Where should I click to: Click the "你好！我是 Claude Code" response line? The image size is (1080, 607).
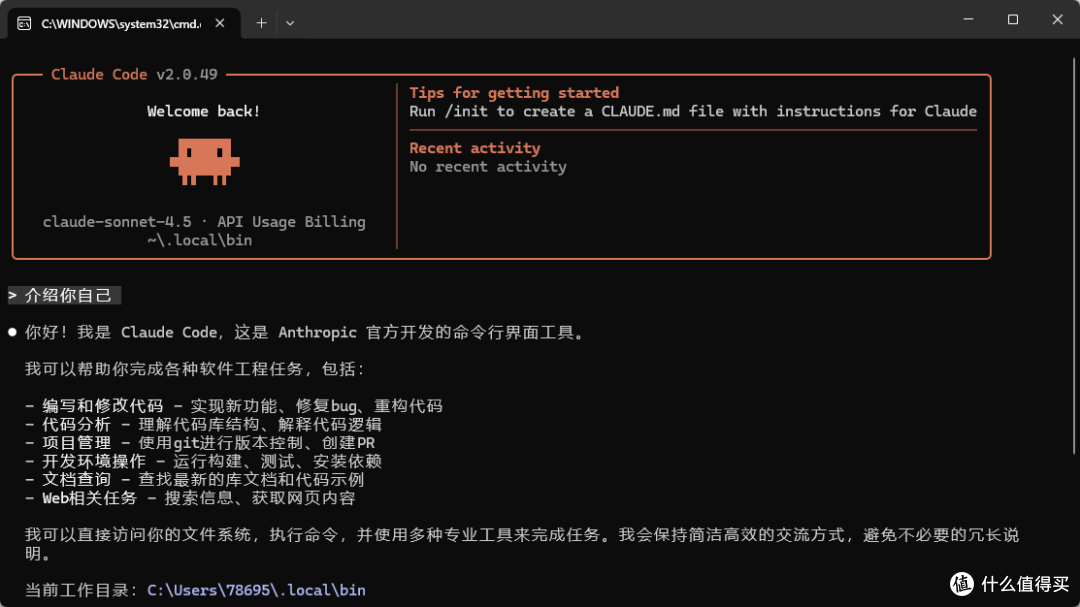coord(304,332)
